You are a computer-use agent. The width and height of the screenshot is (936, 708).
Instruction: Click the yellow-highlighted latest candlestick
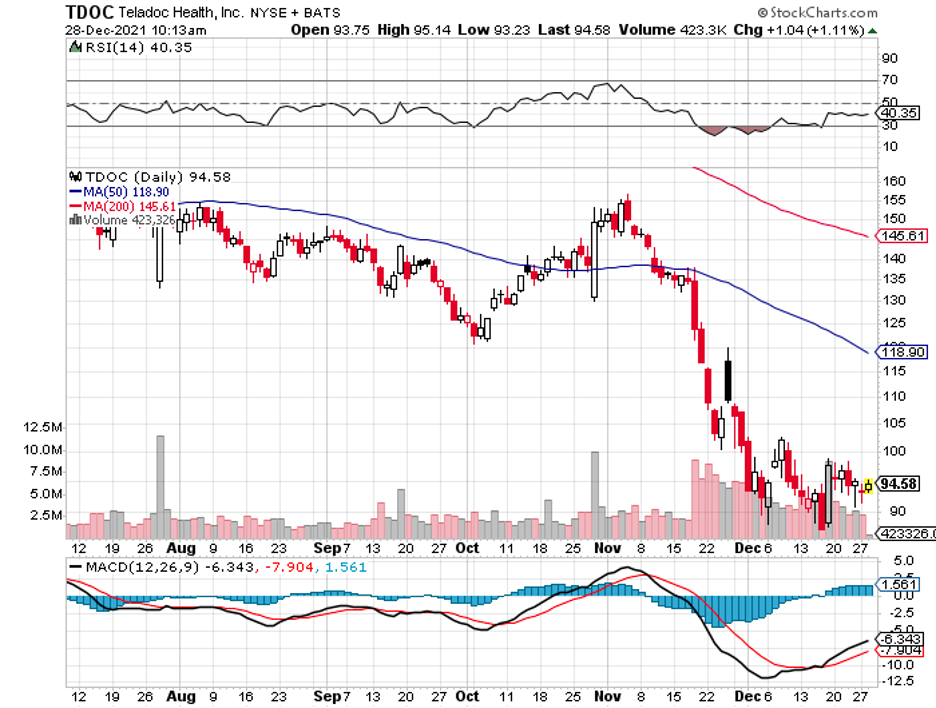pos(868,487)
